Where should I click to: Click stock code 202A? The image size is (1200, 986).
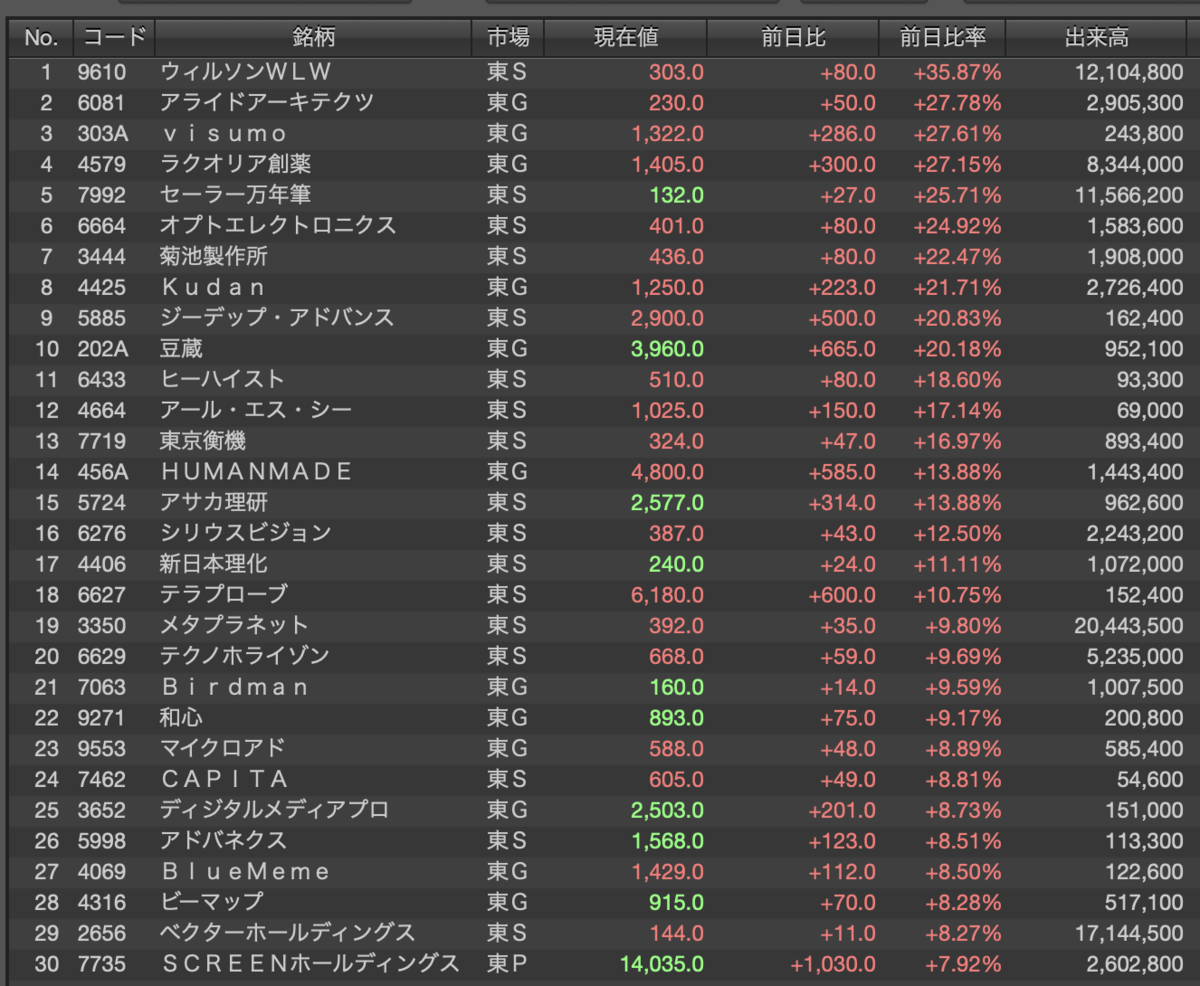(103, 349)
